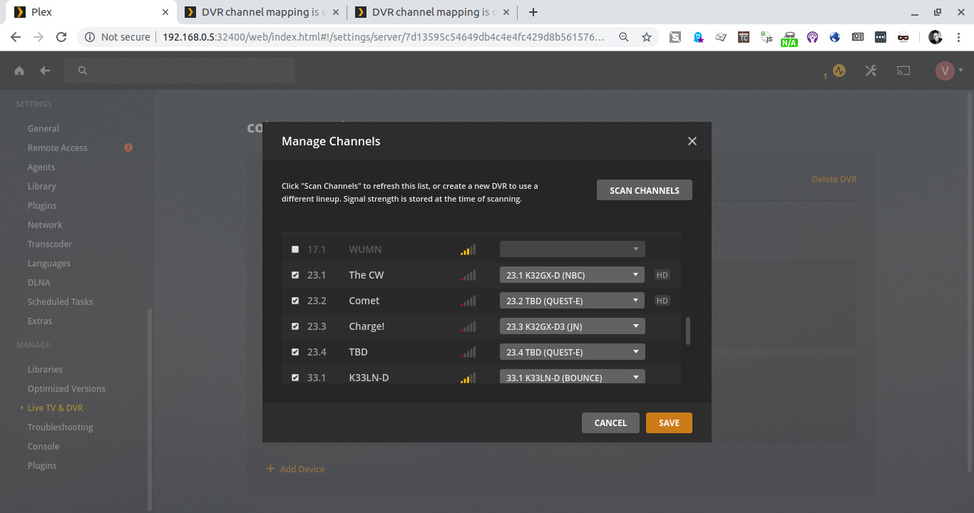The width and height of the screenshot is (974, 513).
Task: Click the HD badge for Comet
Action: (662, 301)
